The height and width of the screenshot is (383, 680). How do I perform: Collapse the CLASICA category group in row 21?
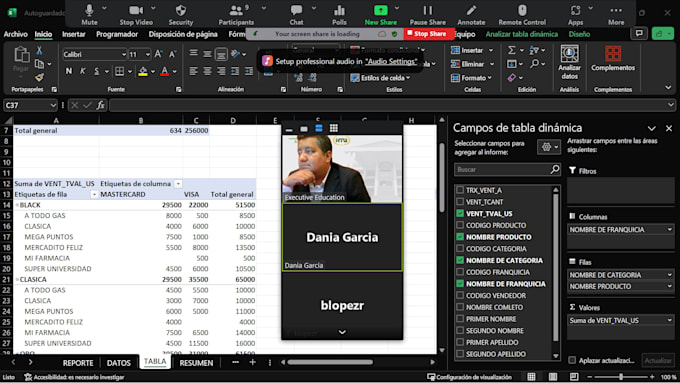click(x=17, y=280)
